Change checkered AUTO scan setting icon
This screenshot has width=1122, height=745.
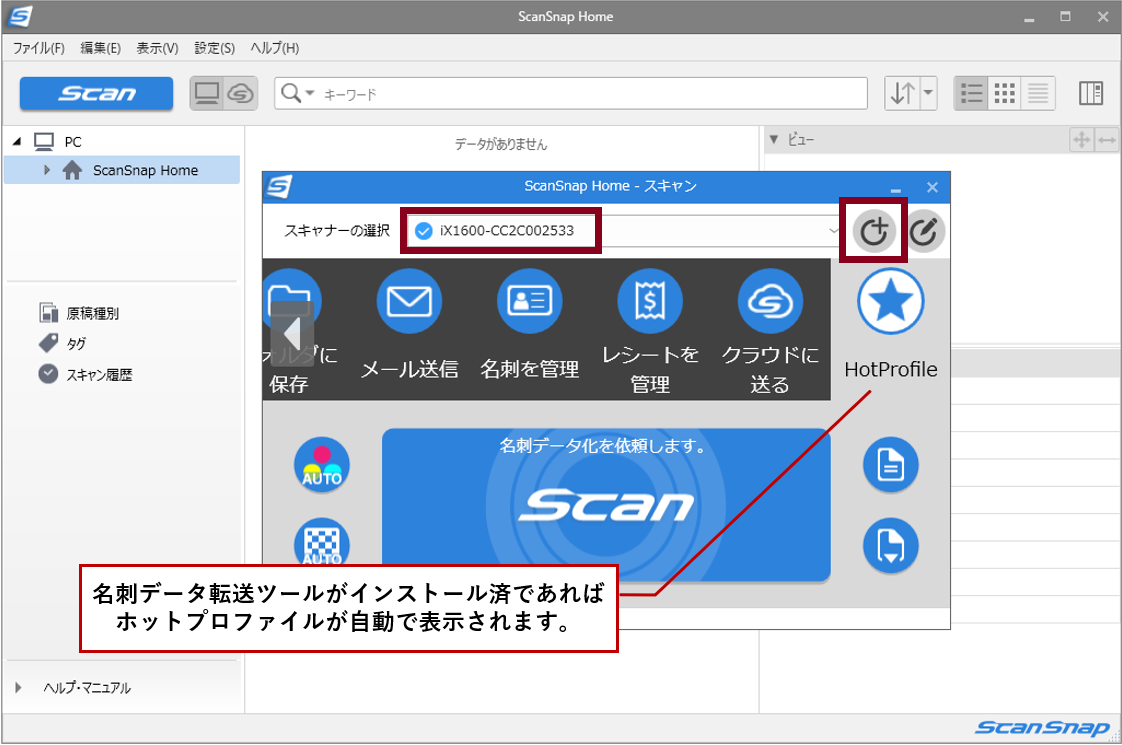[x=322, y=542]
